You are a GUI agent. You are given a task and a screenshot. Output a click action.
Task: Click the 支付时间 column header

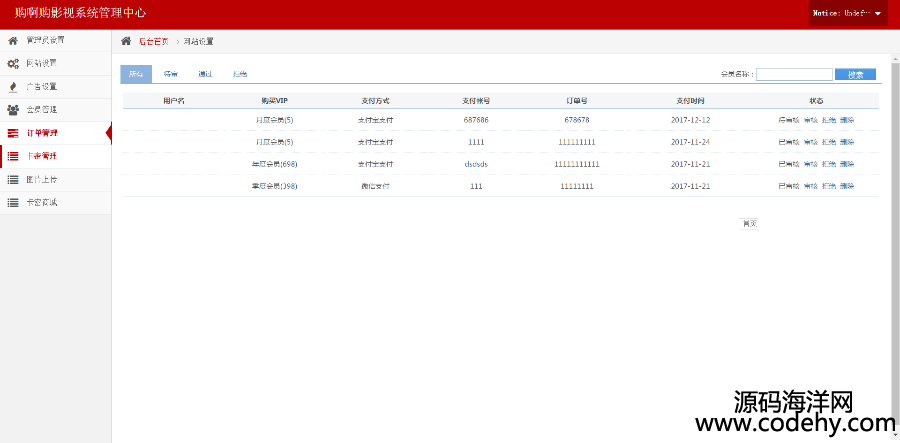point(690,100)
